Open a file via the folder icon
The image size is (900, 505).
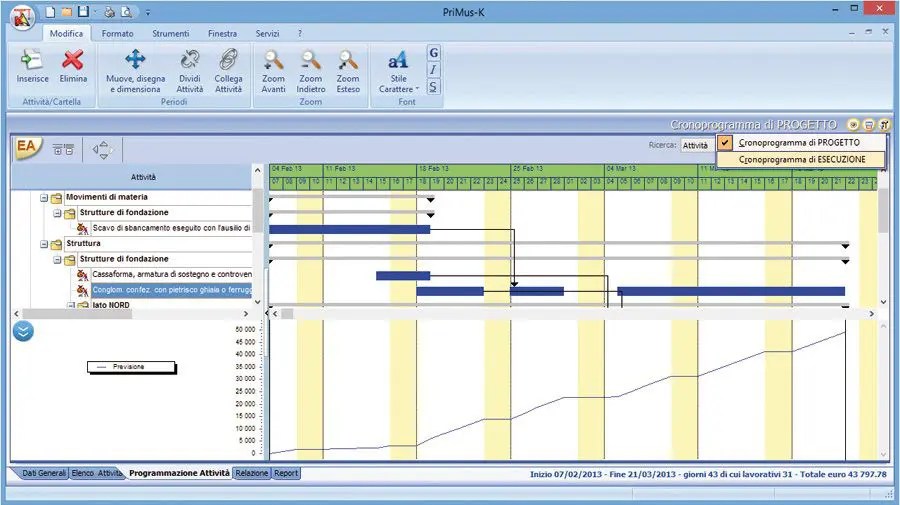(x=67, y=11)
